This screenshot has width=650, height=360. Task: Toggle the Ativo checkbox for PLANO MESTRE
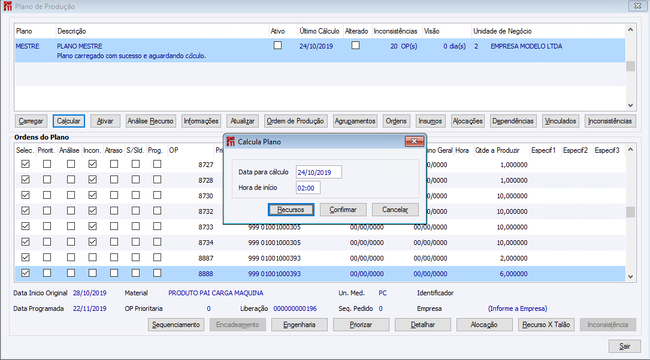(278, 45)
